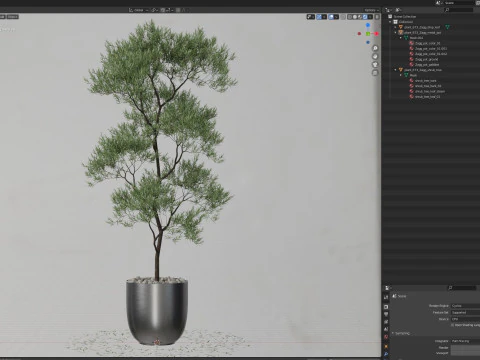The width and height of the screenshot is (480, 360).
Task: Open the Feature Set dropdown set to Supported
Action: pyautogui.click(x=465, y=312)
